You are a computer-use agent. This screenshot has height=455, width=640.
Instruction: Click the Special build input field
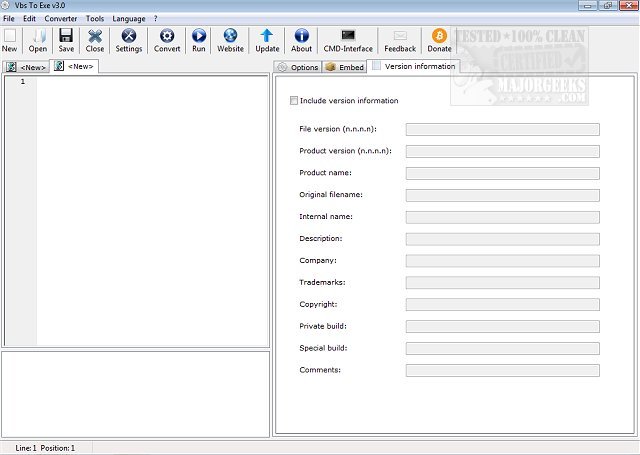tap(502, 348)
